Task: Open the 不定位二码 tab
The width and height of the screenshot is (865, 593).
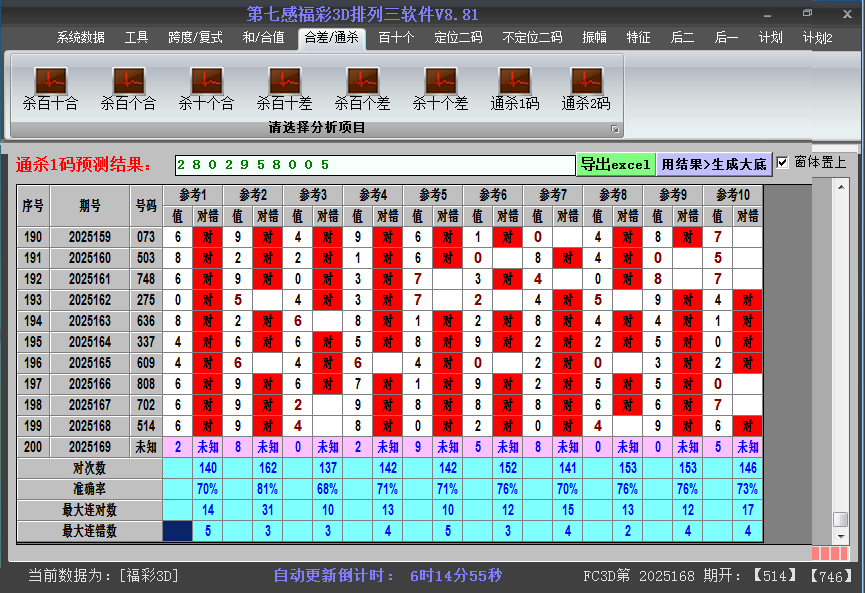Action: [x=532, y=38]
